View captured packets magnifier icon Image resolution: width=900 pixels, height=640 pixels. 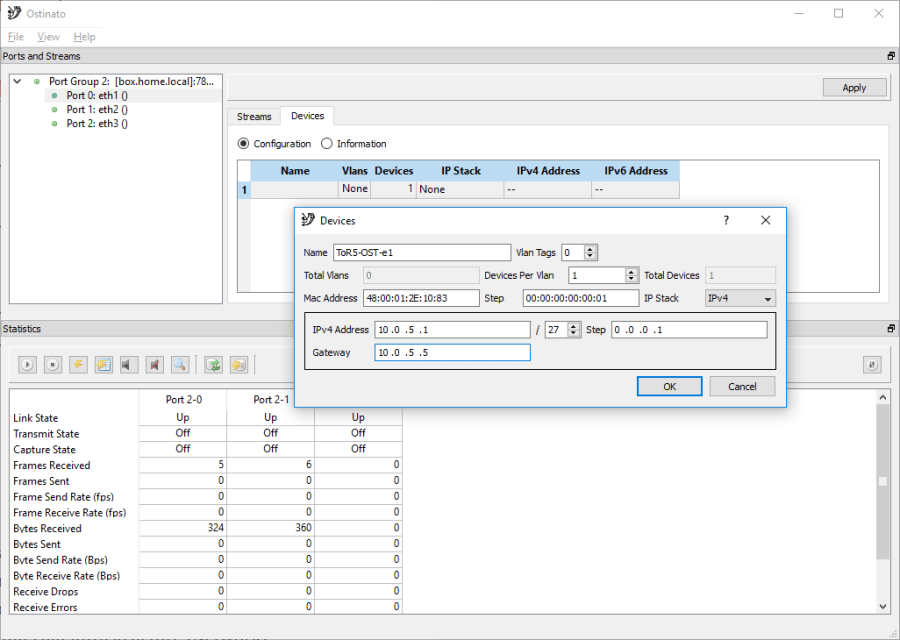pos(180,364)
